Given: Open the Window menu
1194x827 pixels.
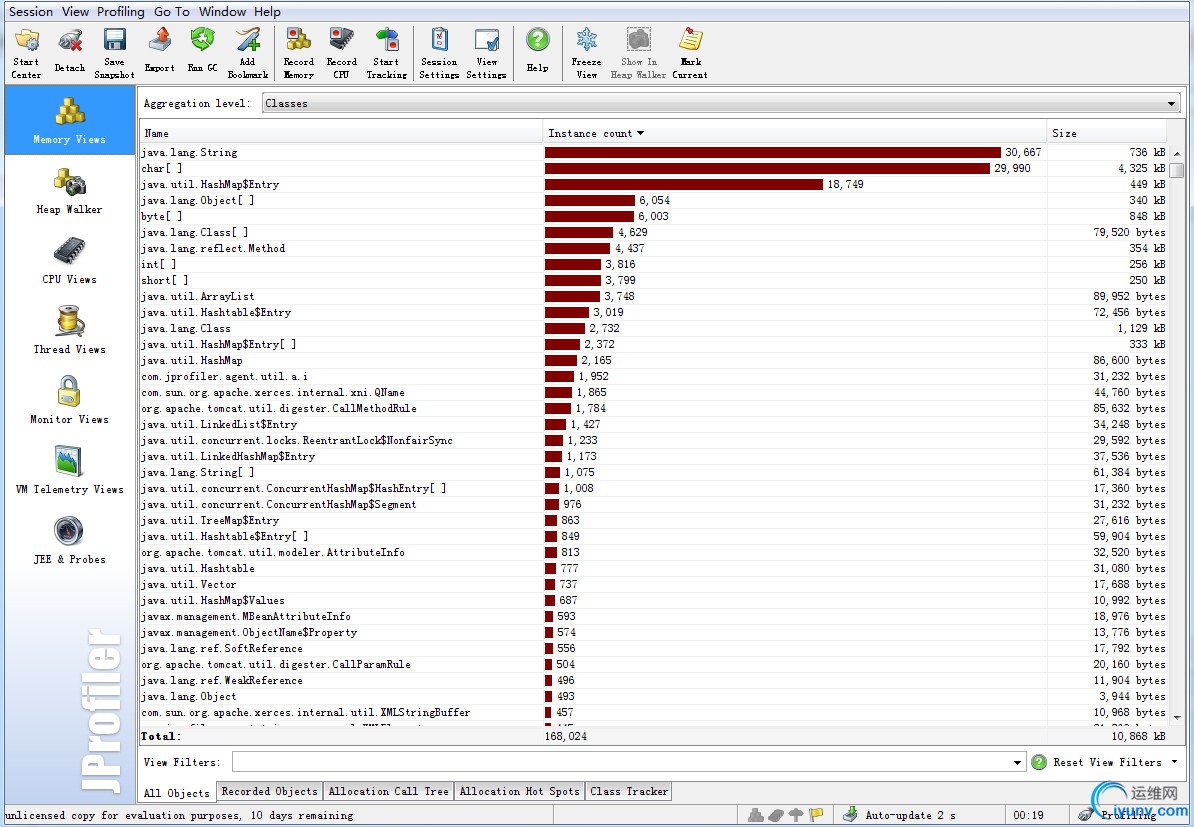Looking at the screenshot, I should click(222, 11).
